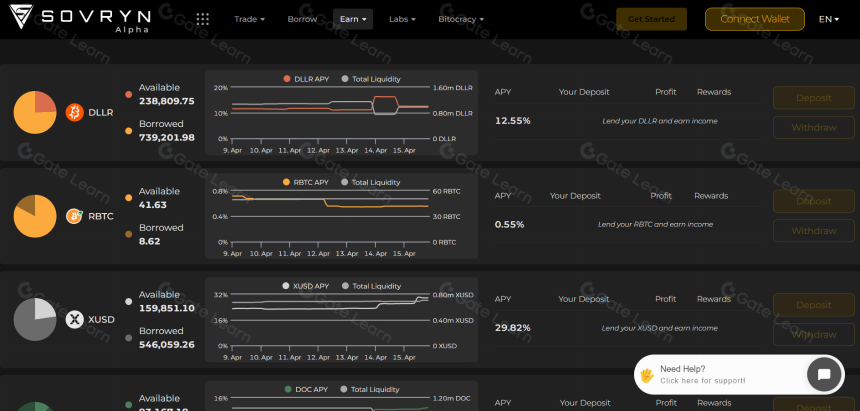Click the 0.55% APY value
The image size is (860, 411).
[x=510, y=224]
